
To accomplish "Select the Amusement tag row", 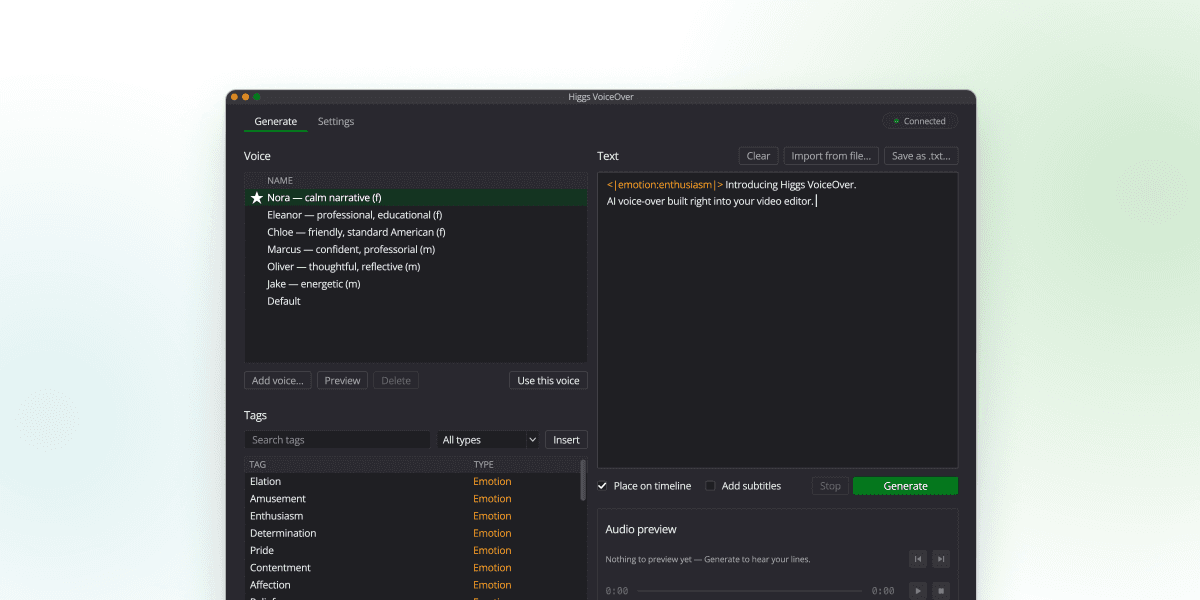I will tap(412, 499).
